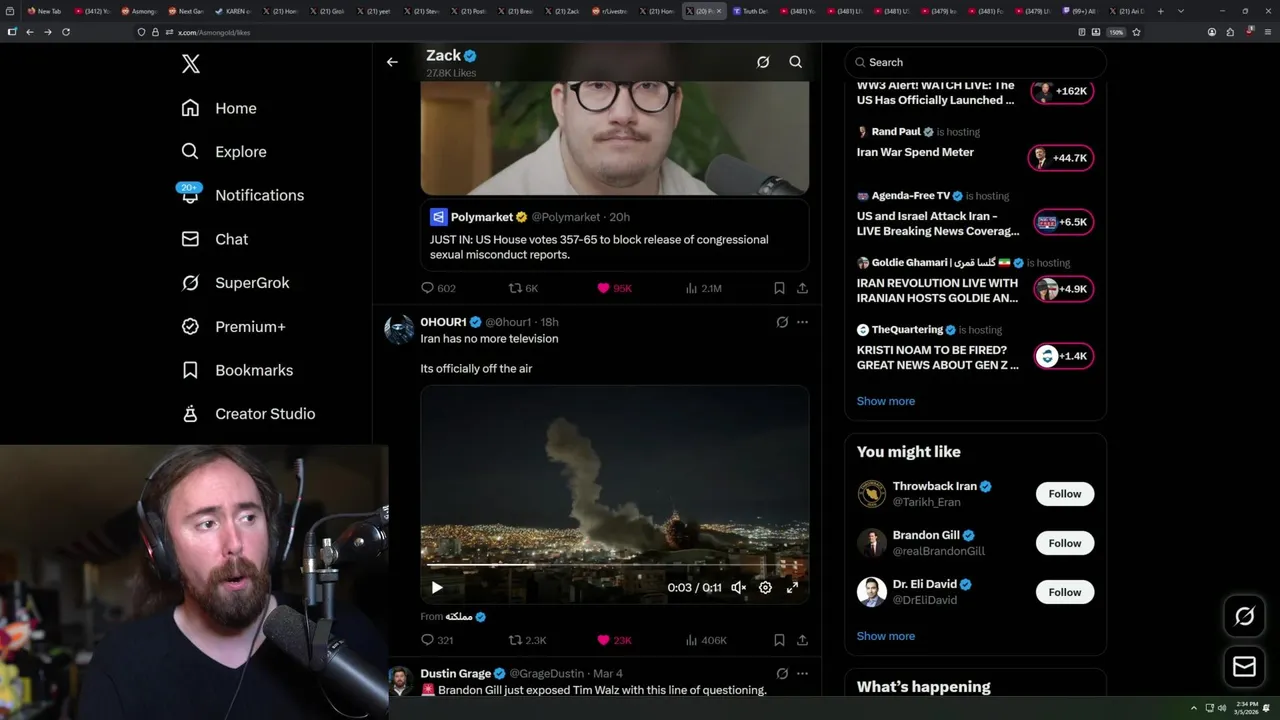This screenshot has height=720, width=1280.
Task: Unlike the post with 95K likes
Action: coord(614,288)
